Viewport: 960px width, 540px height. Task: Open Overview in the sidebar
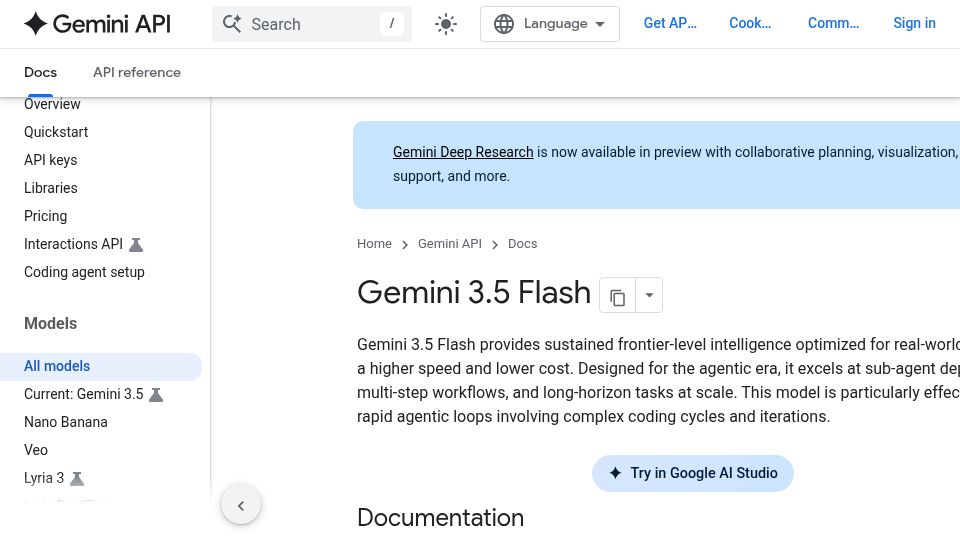pos(52,104)
